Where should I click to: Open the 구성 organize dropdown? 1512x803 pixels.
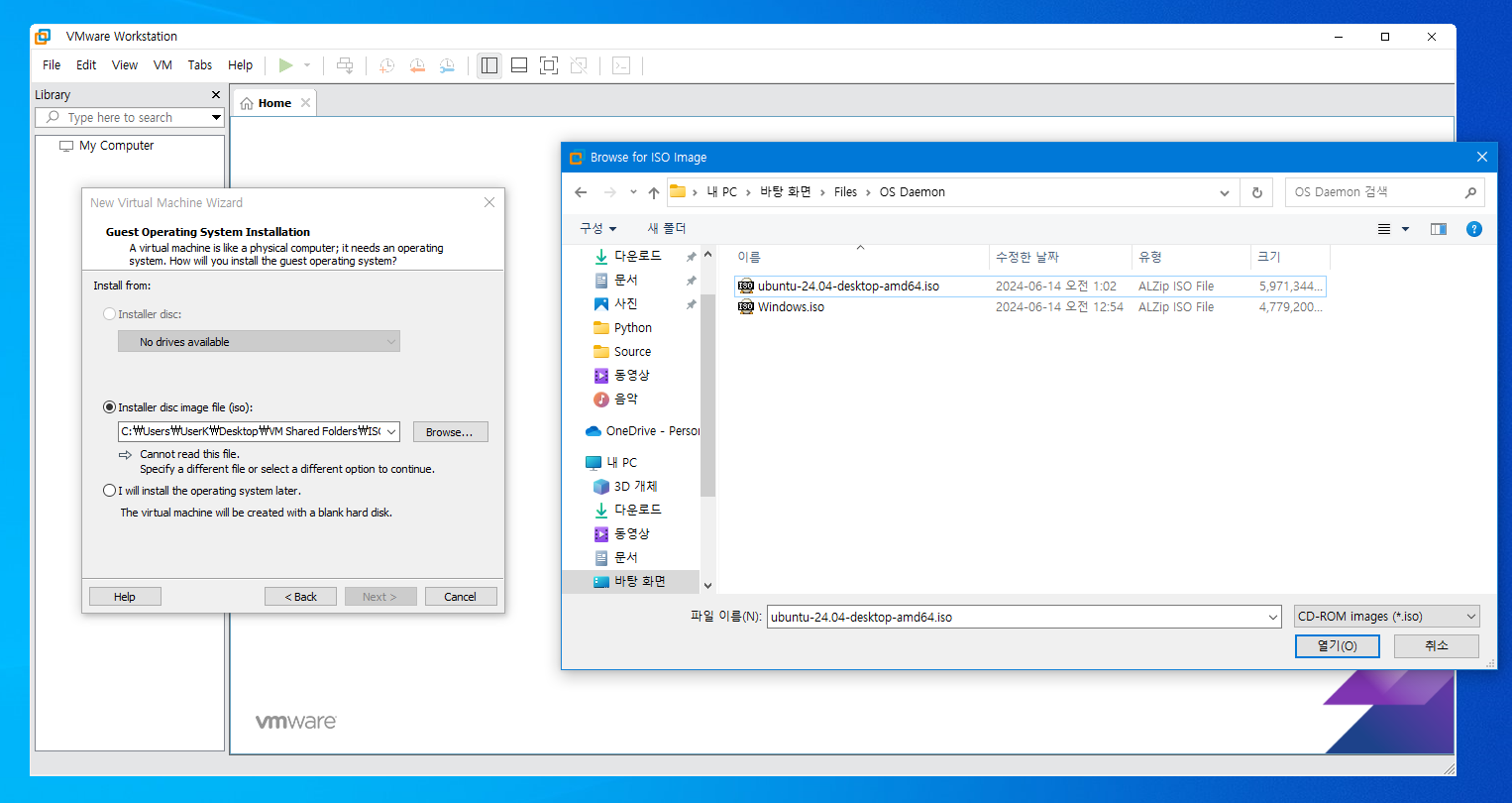(598, 228)
